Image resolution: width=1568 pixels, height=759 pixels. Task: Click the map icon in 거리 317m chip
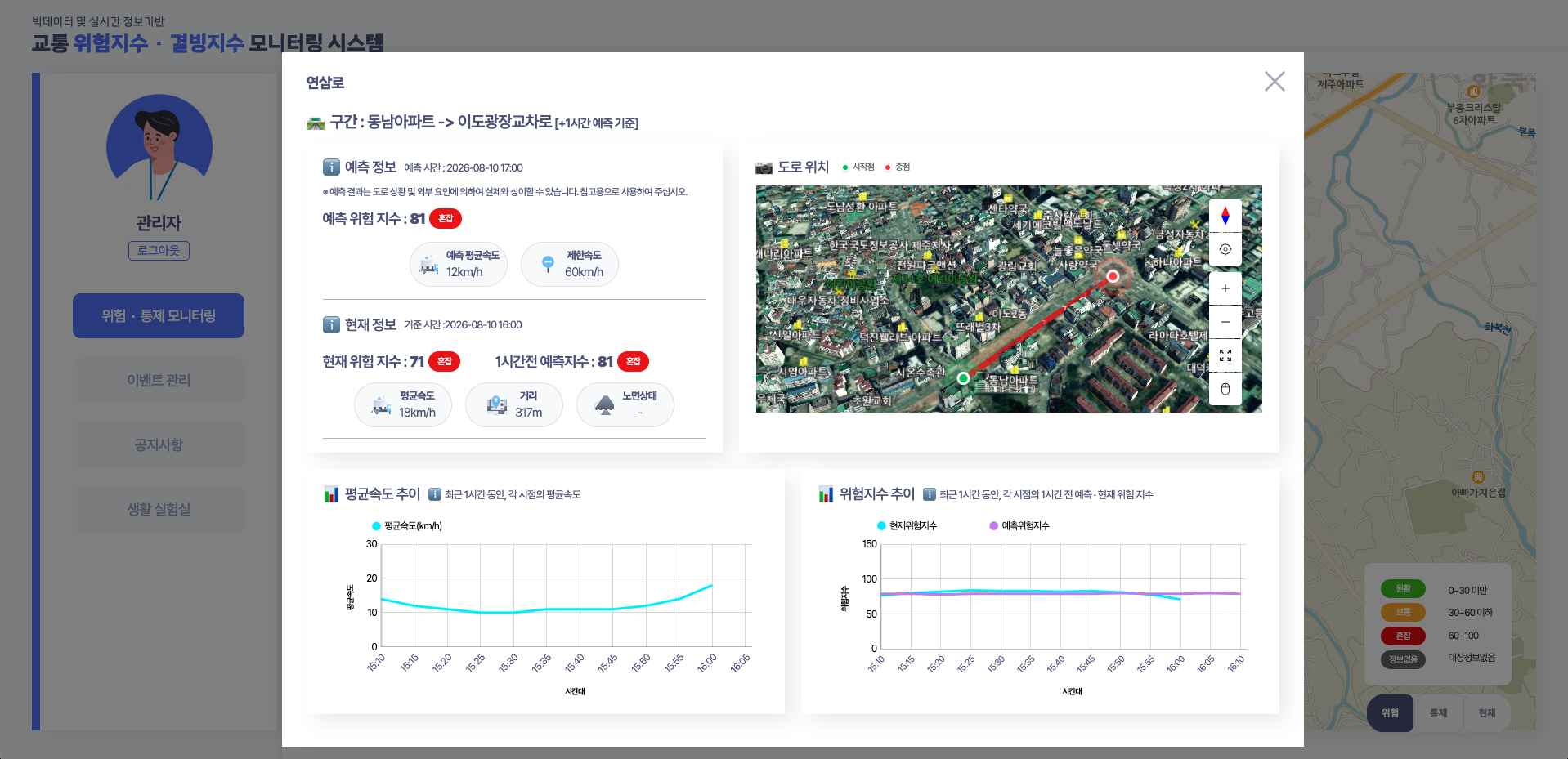coord(497,404)
